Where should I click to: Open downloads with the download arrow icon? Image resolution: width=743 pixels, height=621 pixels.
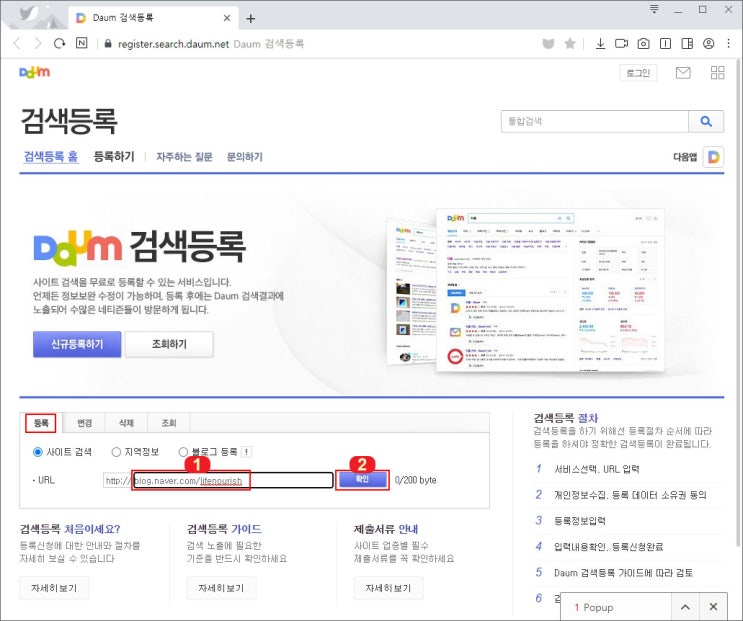600,44
